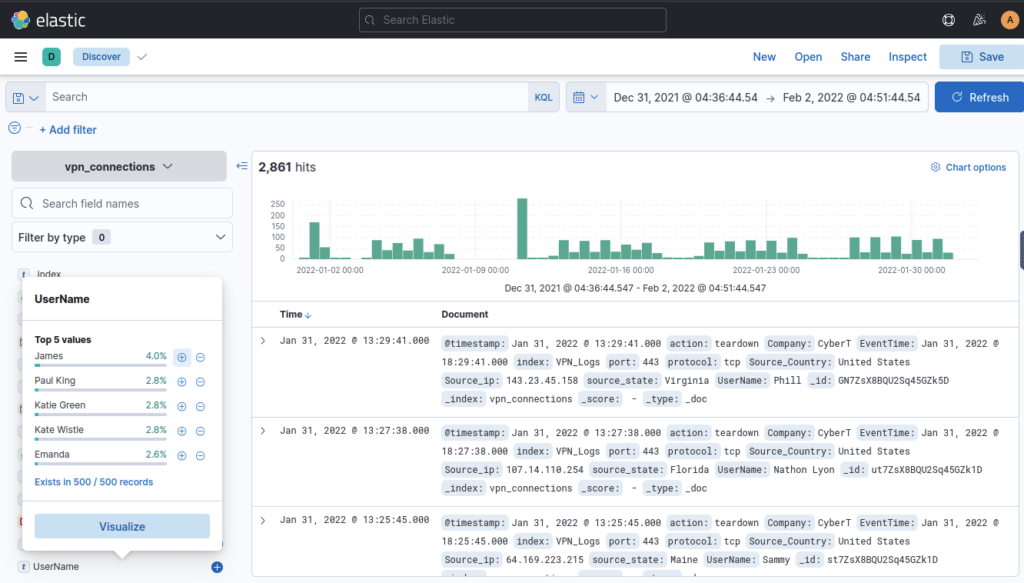Viewport: 1024px width, 583px height.
Task: Expand Filter by type dropdown
Action: [x=122, y=237]
